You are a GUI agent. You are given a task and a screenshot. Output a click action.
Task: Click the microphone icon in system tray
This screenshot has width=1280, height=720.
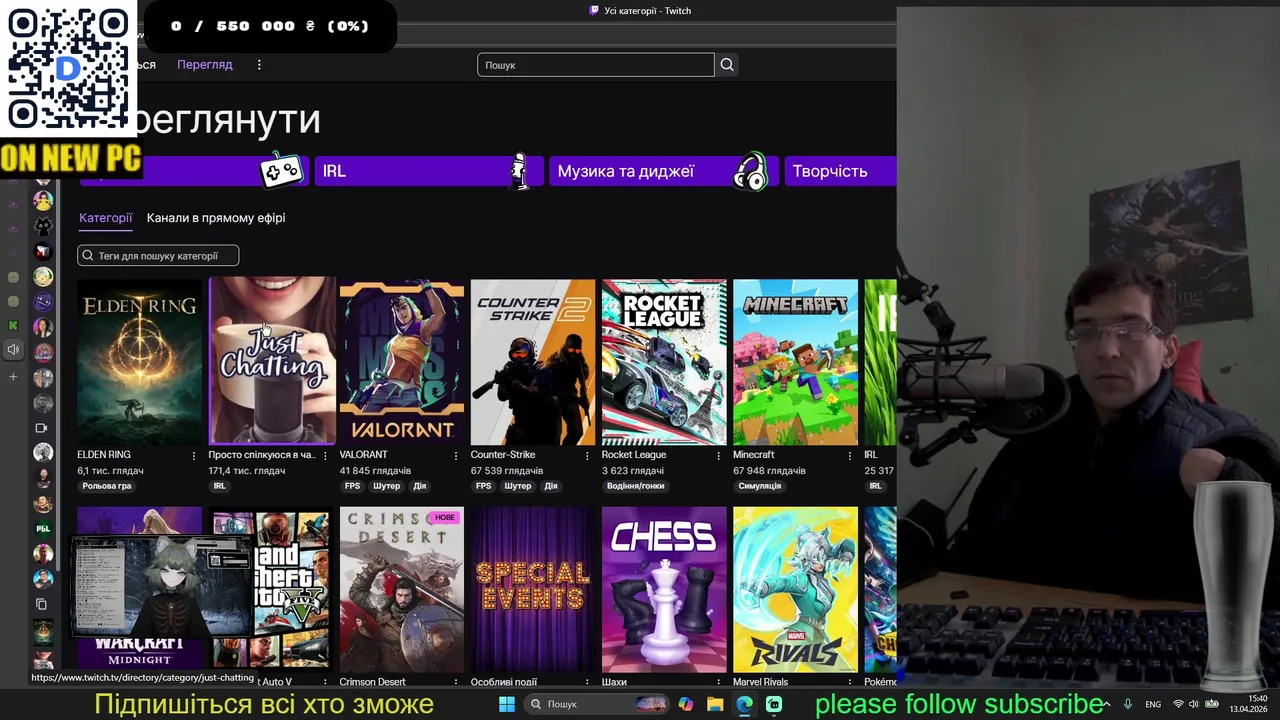tap(1128, 704)
